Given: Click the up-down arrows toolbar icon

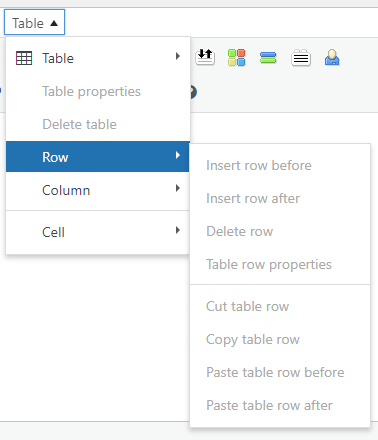Looking at the screenshot, I should pyautogui.click(x=205, y=57).
